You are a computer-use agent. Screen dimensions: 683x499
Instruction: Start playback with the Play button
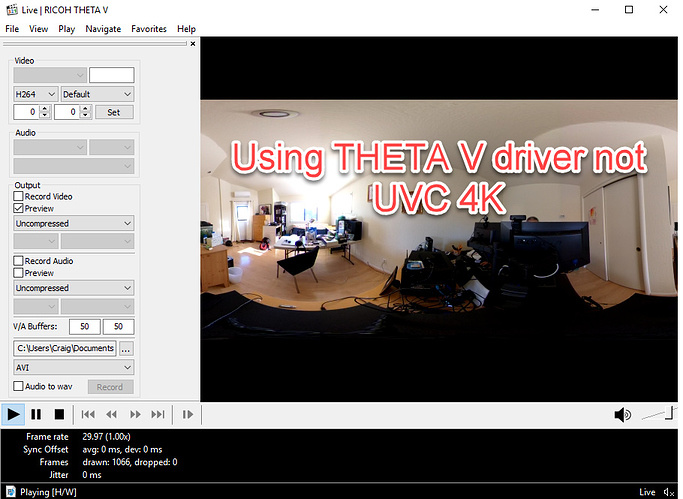[13, 415]
